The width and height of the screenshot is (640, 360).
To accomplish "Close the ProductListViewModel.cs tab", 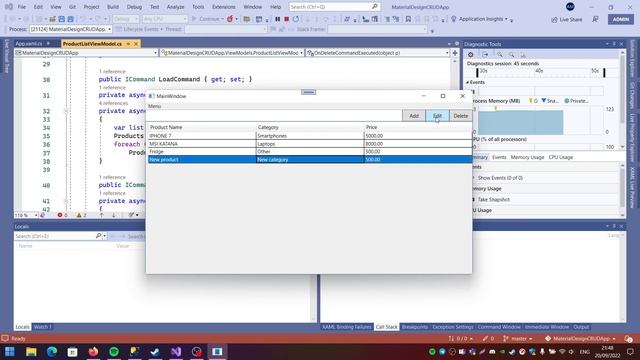I will tap(136, 44).
